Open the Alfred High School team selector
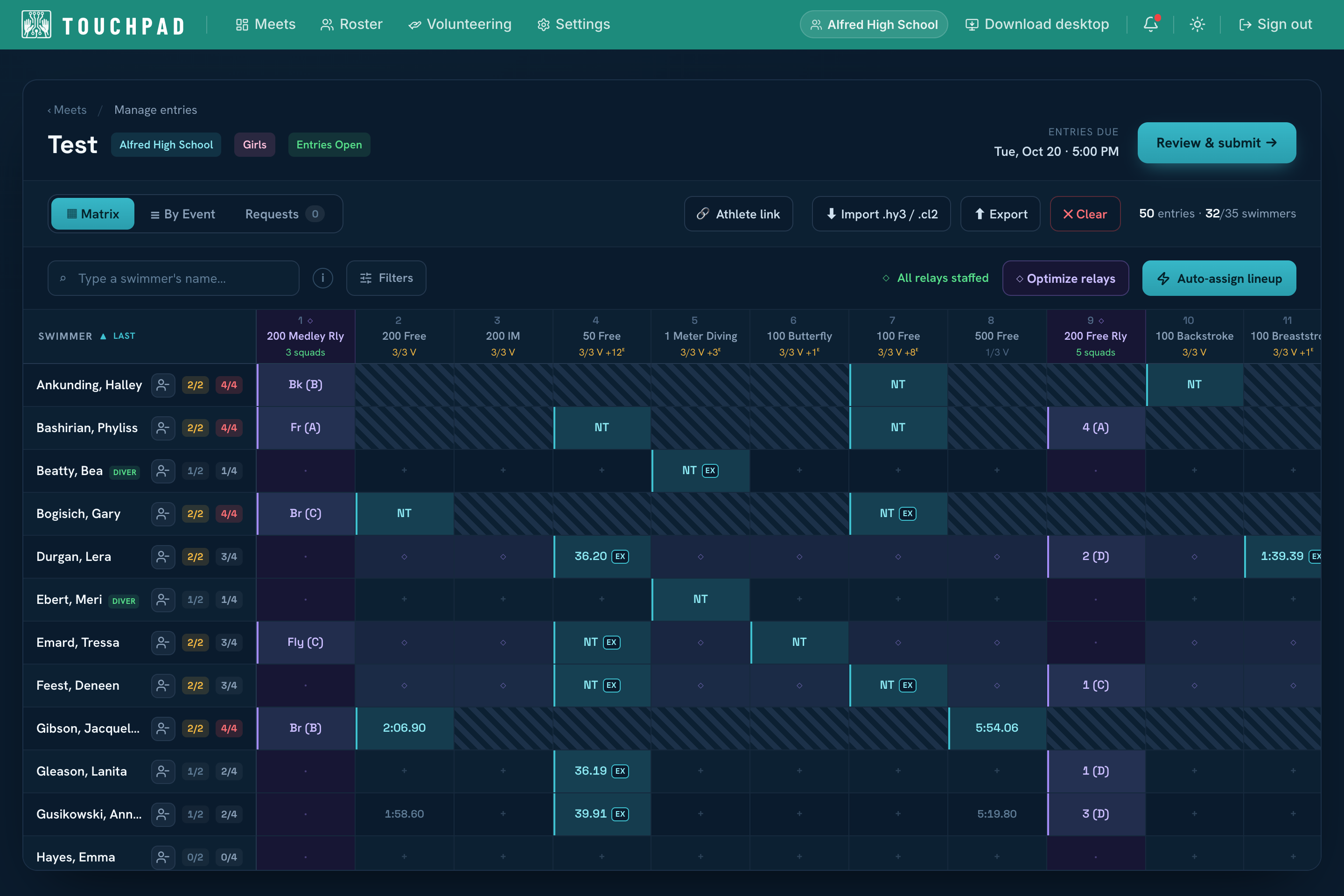 [874, 25]
